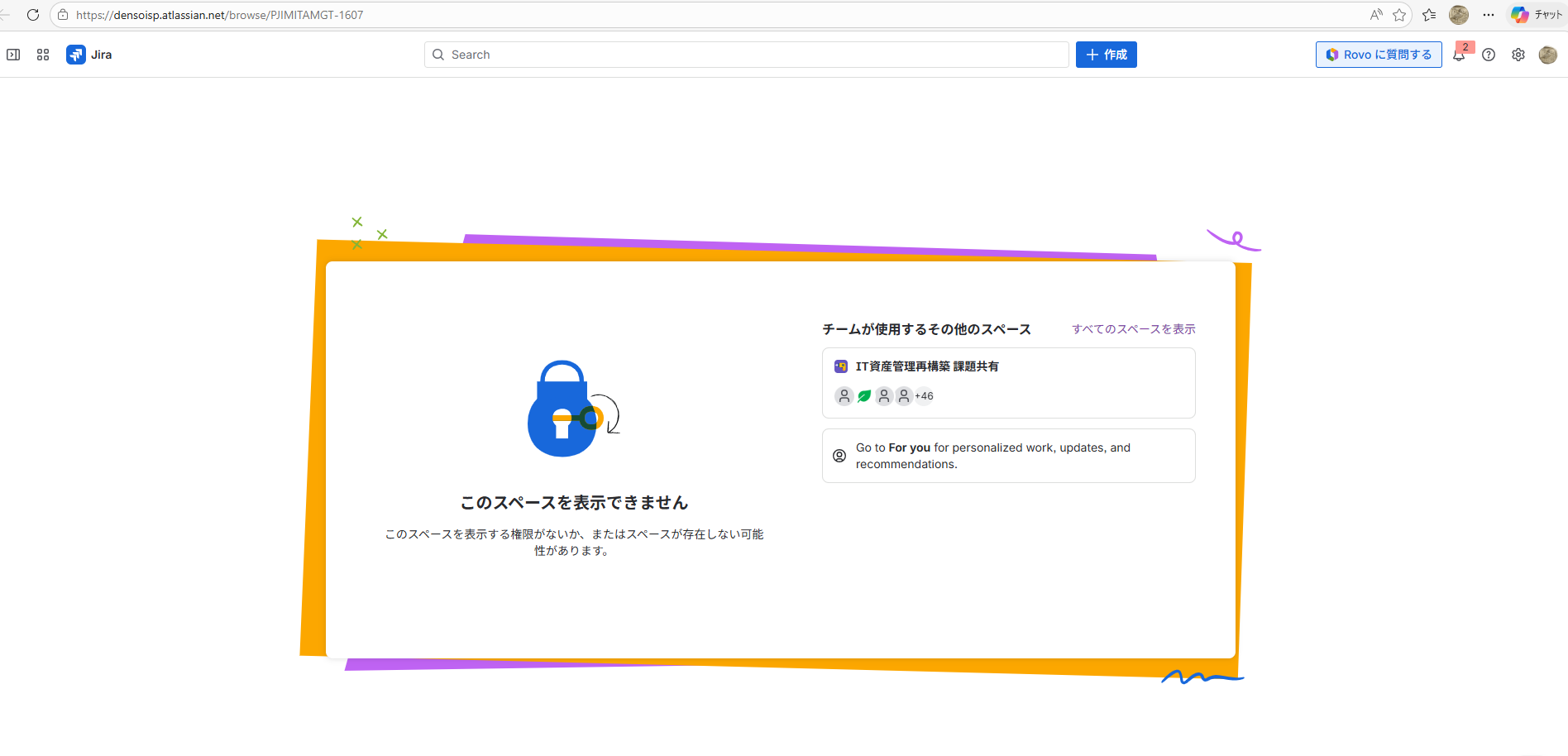Click heading チームが使用するその他のスペース
This screenshot has height=756, width=1568.
click(926, 329)
